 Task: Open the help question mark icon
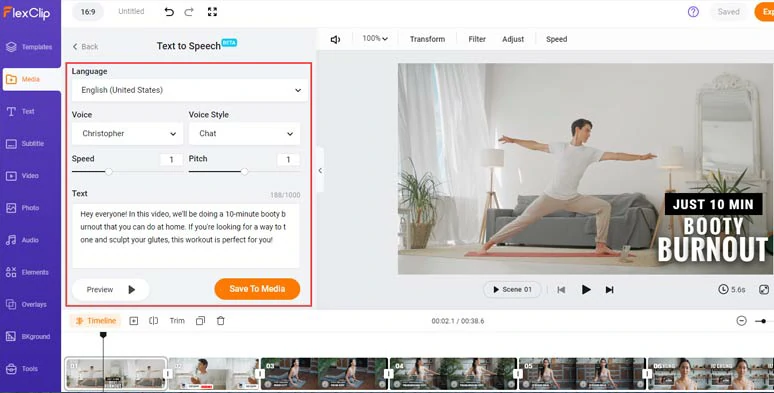pyautogui.click(x=693, y=12)
